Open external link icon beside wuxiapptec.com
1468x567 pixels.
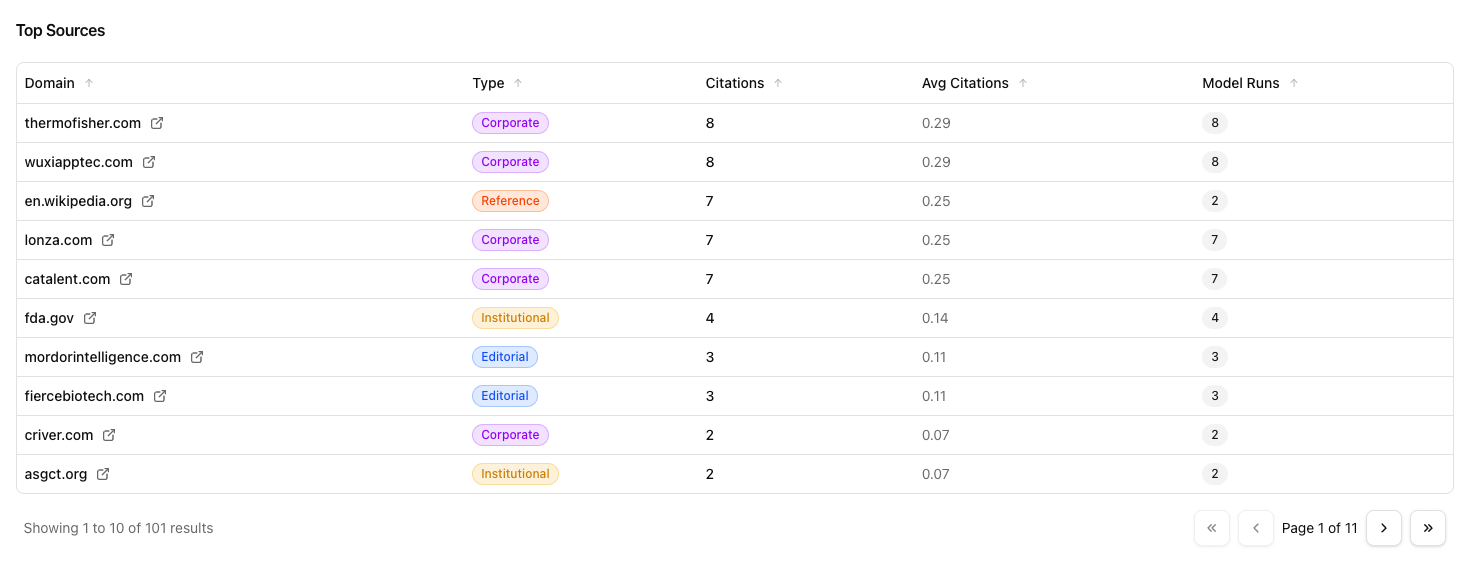149,162
